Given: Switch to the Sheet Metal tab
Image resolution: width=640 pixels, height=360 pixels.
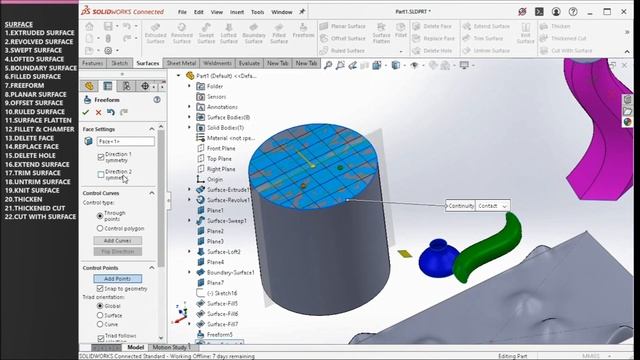Looking at the screenshot, I should coord(181,63).
